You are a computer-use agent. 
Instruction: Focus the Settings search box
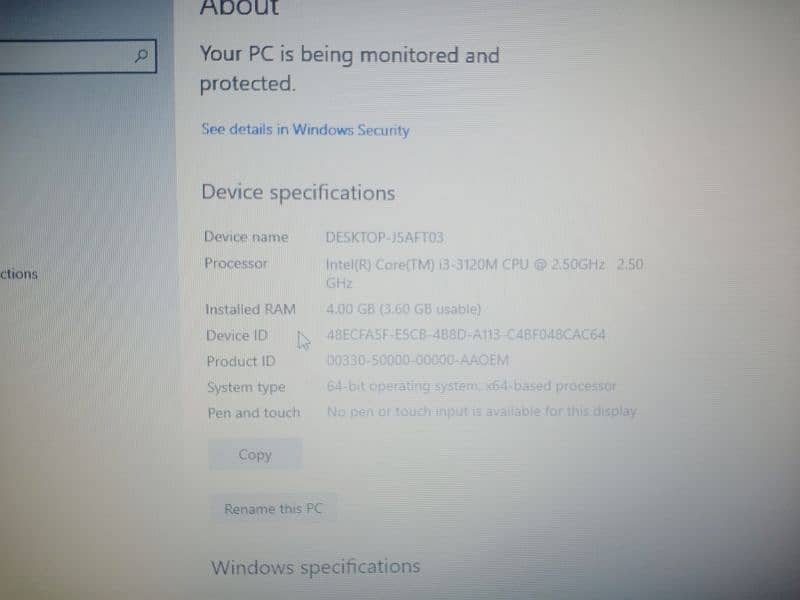coord(78,56)
